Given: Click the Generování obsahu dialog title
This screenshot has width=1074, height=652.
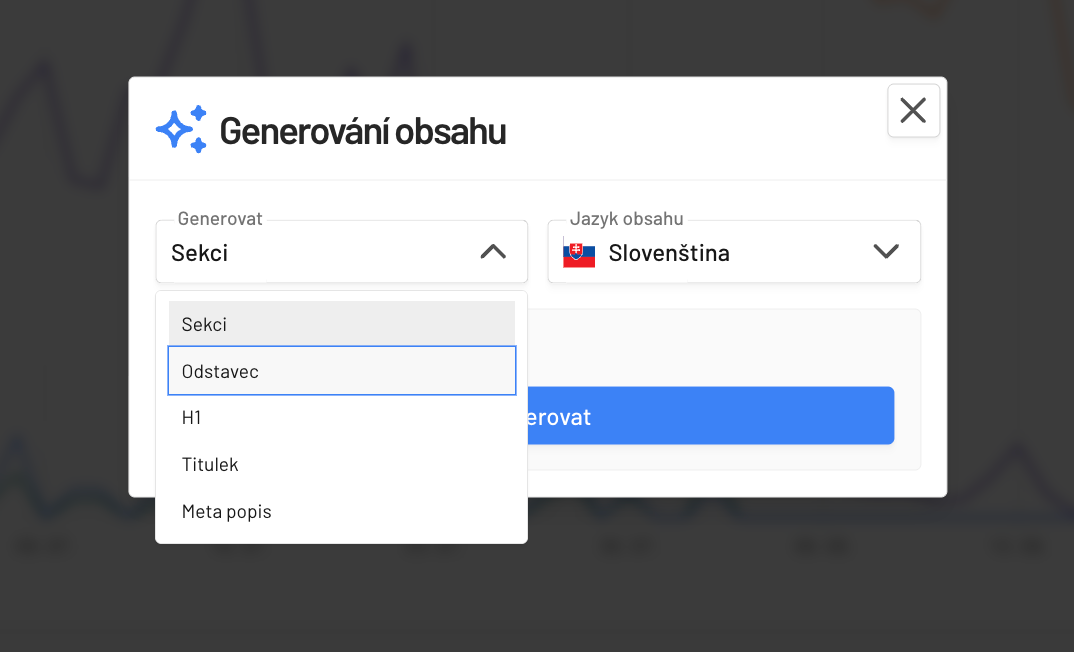Looking at the screenshot, I should (x=362, y=131).
